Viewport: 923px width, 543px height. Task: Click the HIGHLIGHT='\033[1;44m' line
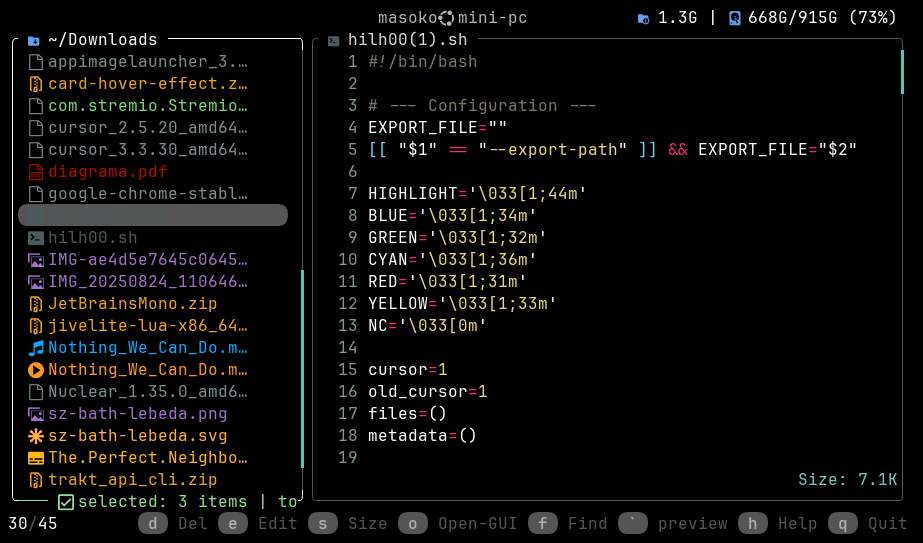coord(477,194)
